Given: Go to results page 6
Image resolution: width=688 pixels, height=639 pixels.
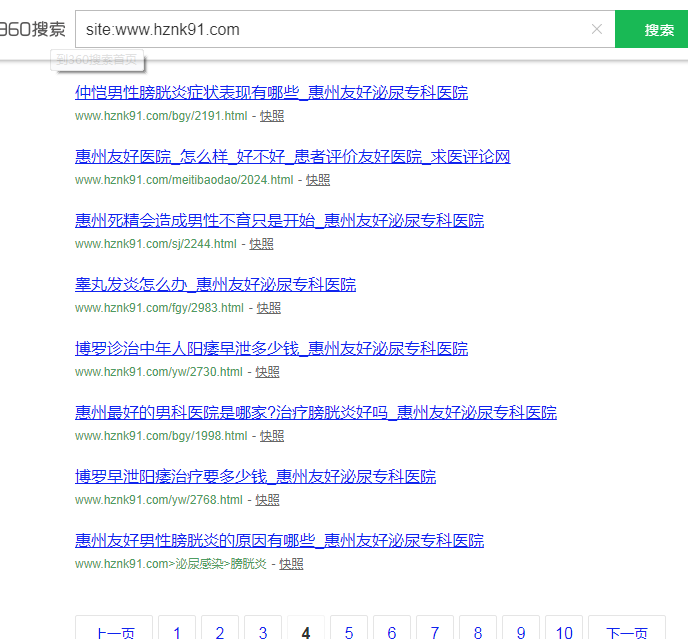Looking at the screenshot, I should click(x=392, y=628).
